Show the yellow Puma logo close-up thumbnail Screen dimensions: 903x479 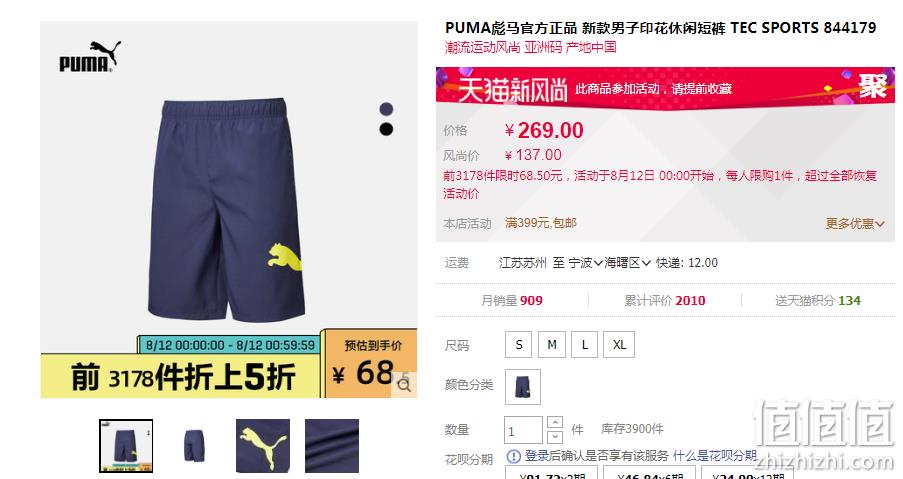click(263, 446)
